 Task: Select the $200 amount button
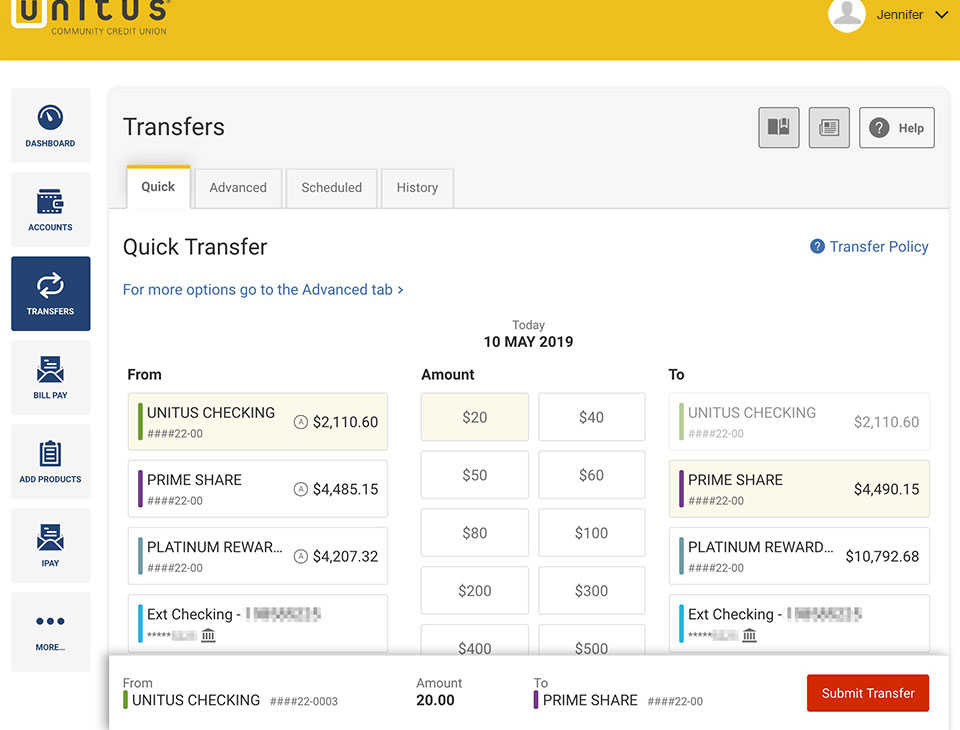(474, 590)
